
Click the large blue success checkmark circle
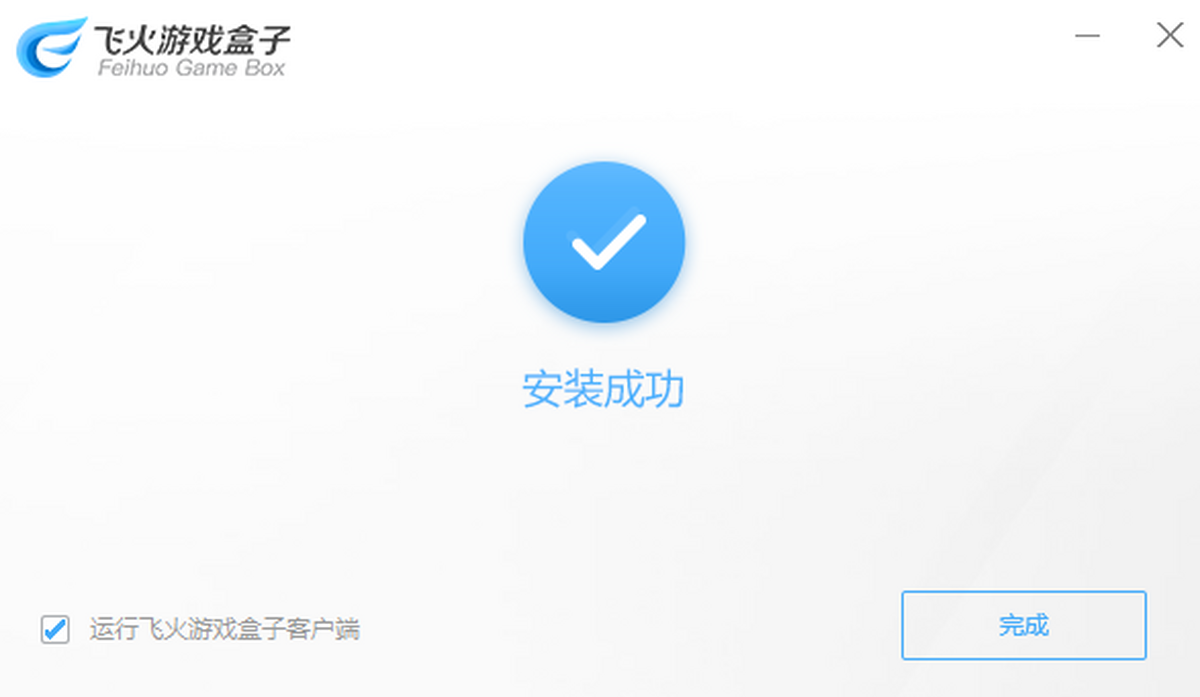(x=604, y=241)
